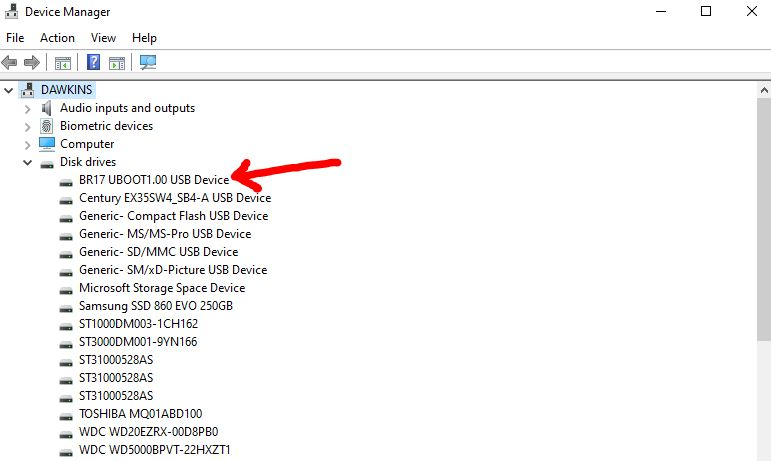
Task: Click the Device Manager title bar icon
Action: point(11,11)
